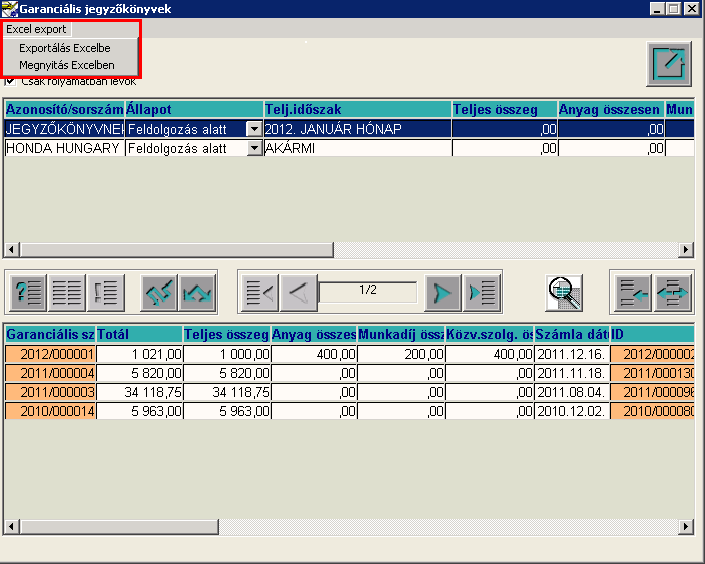Click the Telj.időszak column header
The height and width of the screenshot is (564, 705).
coord(357,109)
